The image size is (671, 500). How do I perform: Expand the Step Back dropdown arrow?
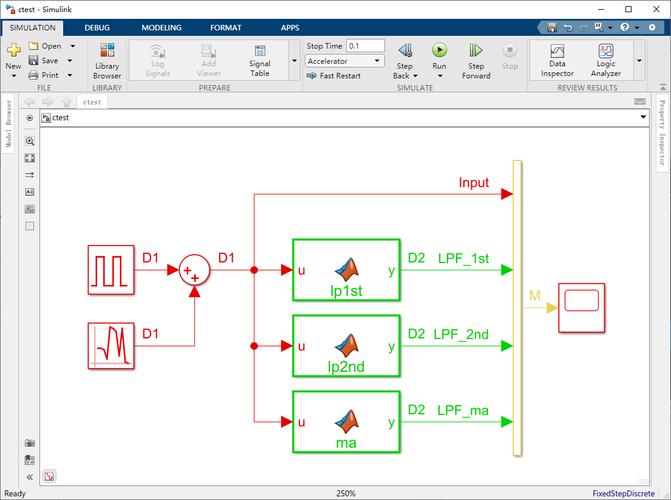(x=416, y=76)
